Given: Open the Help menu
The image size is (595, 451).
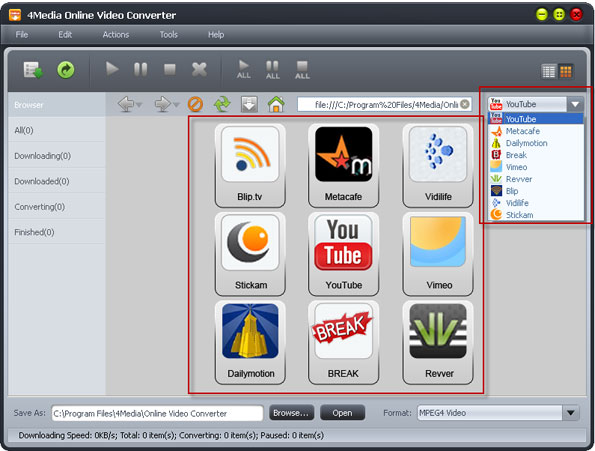Looking at the screenshot, I should (x=216, y=35).
